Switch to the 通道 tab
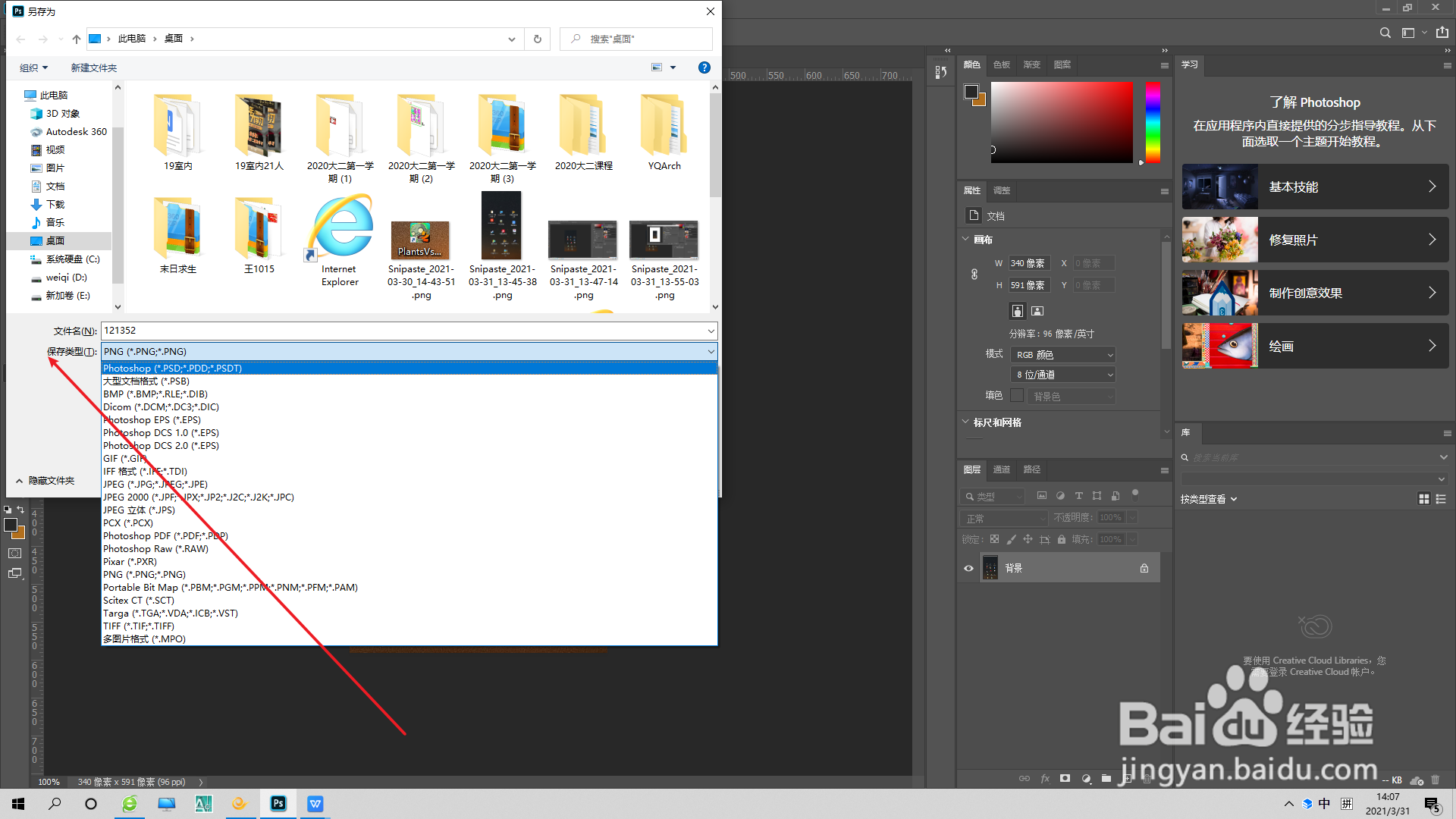This screenshot has width=1456, height=819. [x=1001, y=470]
